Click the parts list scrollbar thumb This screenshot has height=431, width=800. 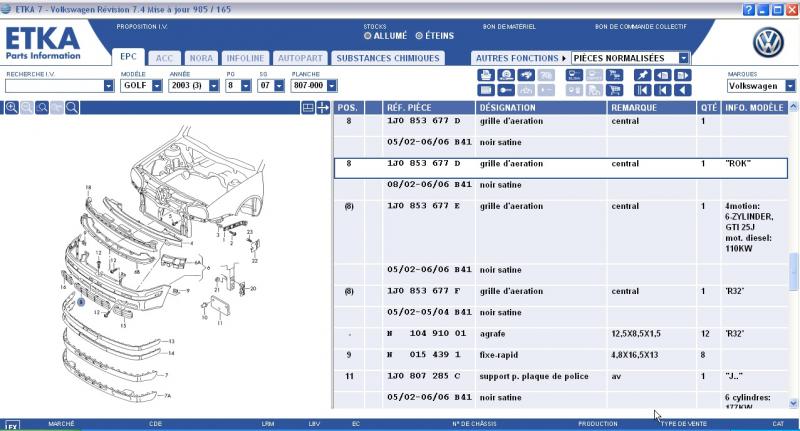(793, 271)
